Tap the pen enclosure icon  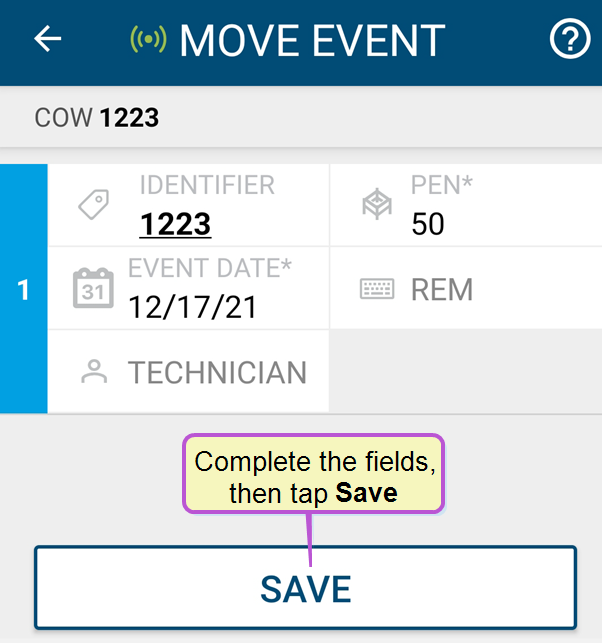(377, 203)
